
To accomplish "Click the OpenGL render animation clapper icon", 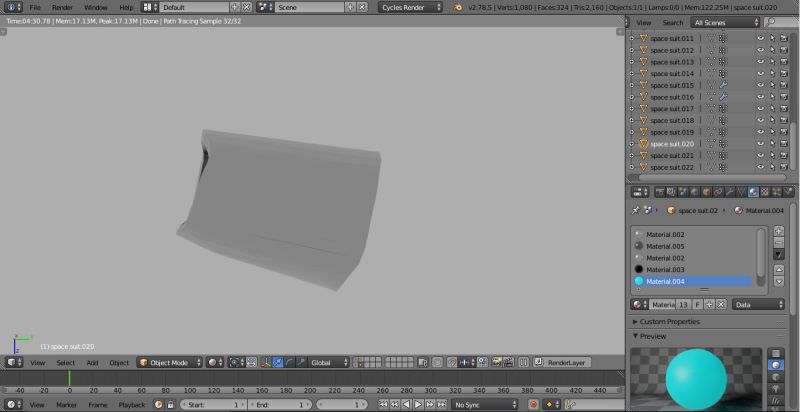I will pos(508,363).
